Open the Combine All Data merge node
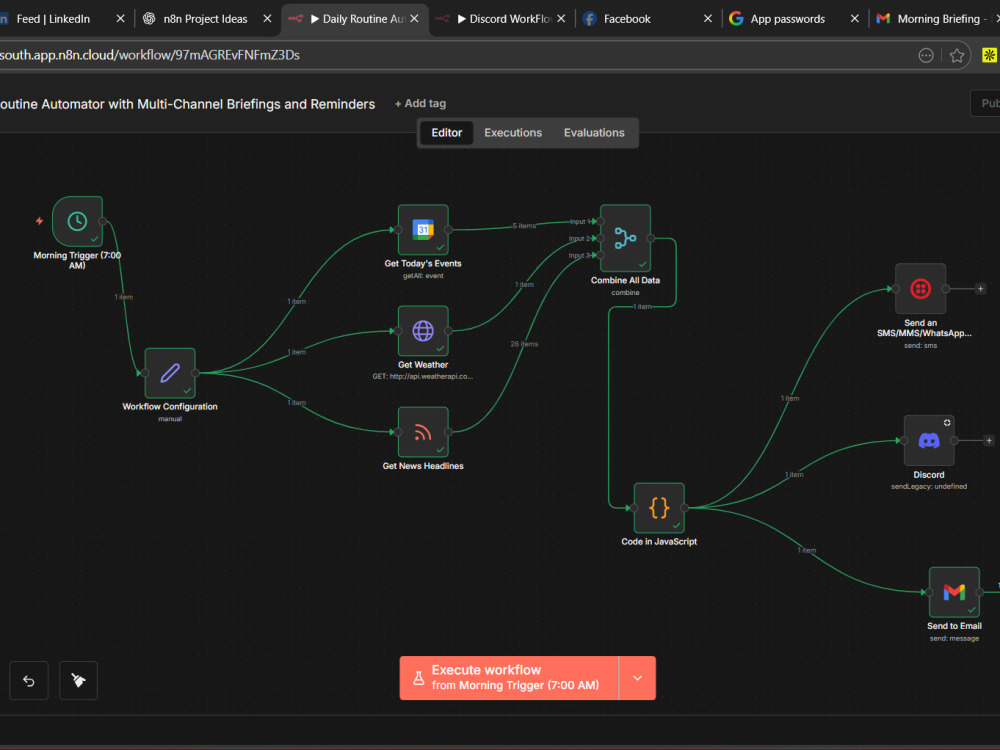 tap(625, 239)
